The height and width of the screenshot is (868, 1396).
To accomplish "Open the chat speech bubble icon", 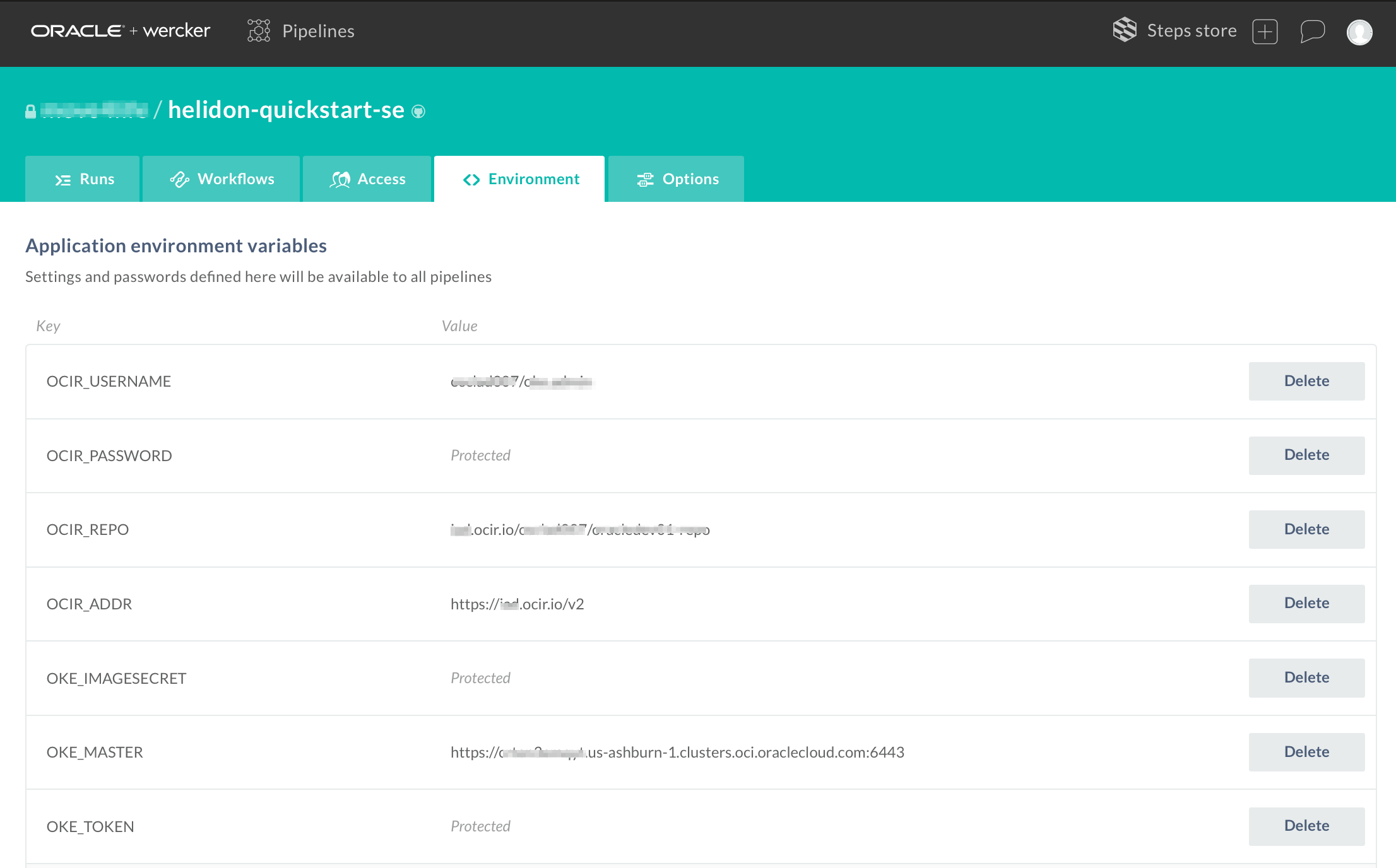I will point(1312,31).
